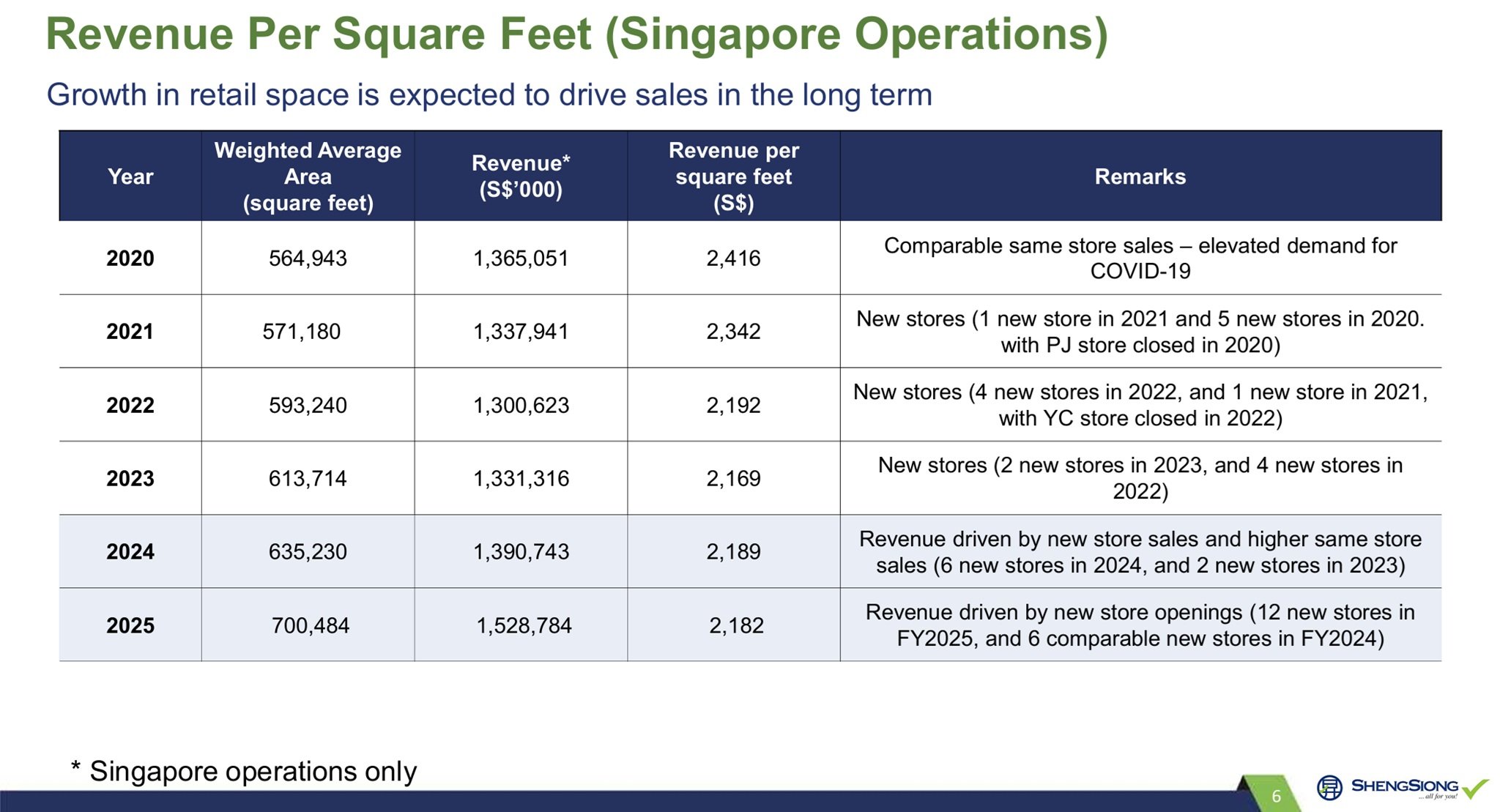Click the 2023 revenue 1,331,316 cell
Viewport: 1500px width, 812px height.
pyautogui.click(x=521, y=479)
